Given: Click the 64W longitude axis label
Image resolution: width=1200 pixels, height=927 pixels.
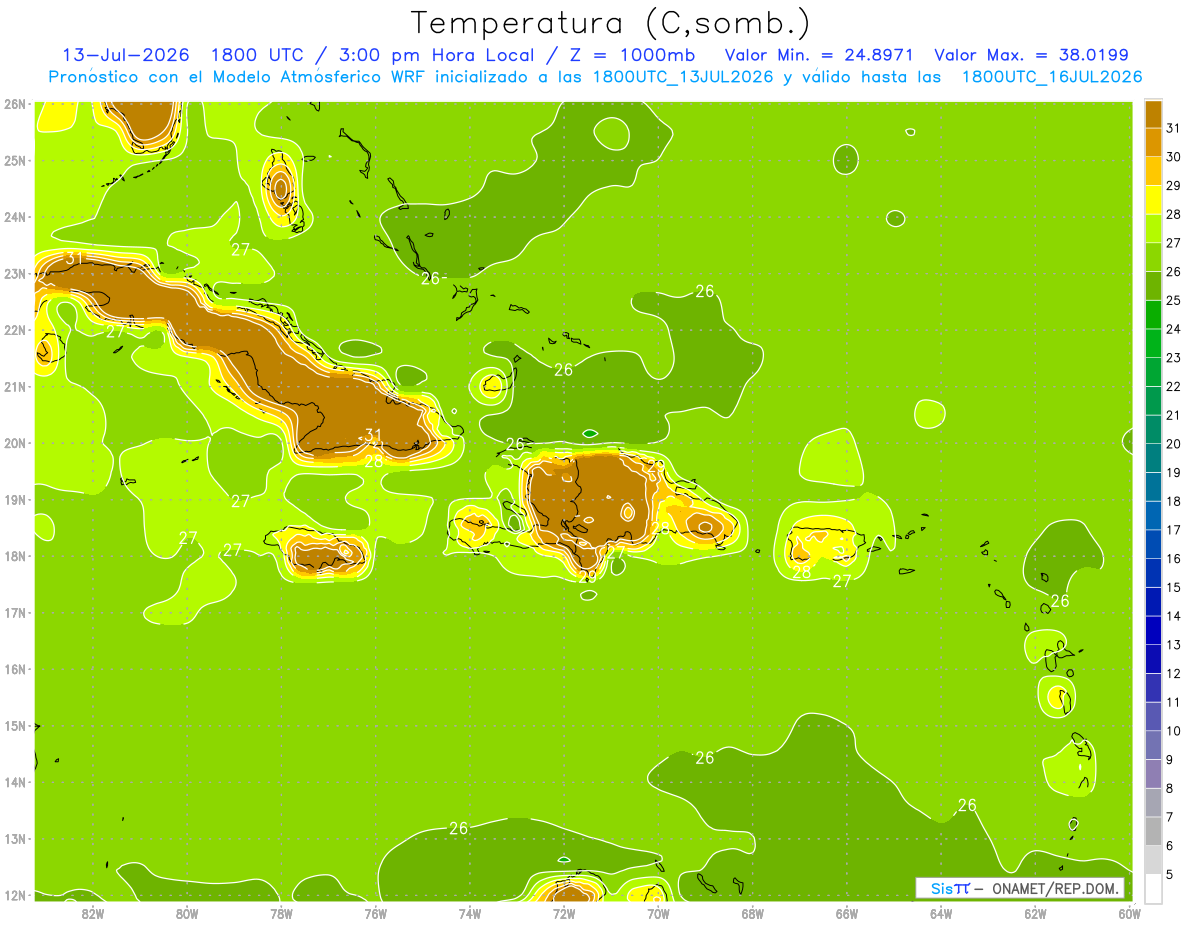Looking at the screenshot, I should [941, 913].
